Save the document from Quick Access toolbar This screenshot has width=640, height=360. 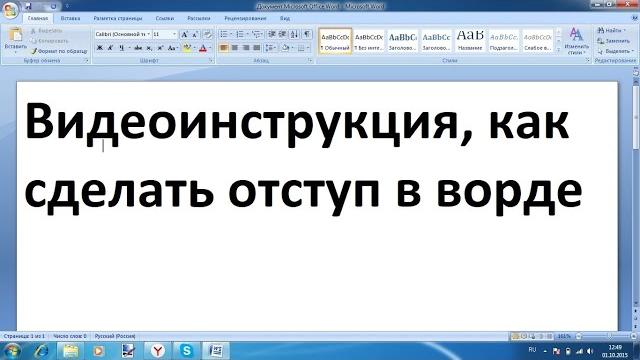28,6
